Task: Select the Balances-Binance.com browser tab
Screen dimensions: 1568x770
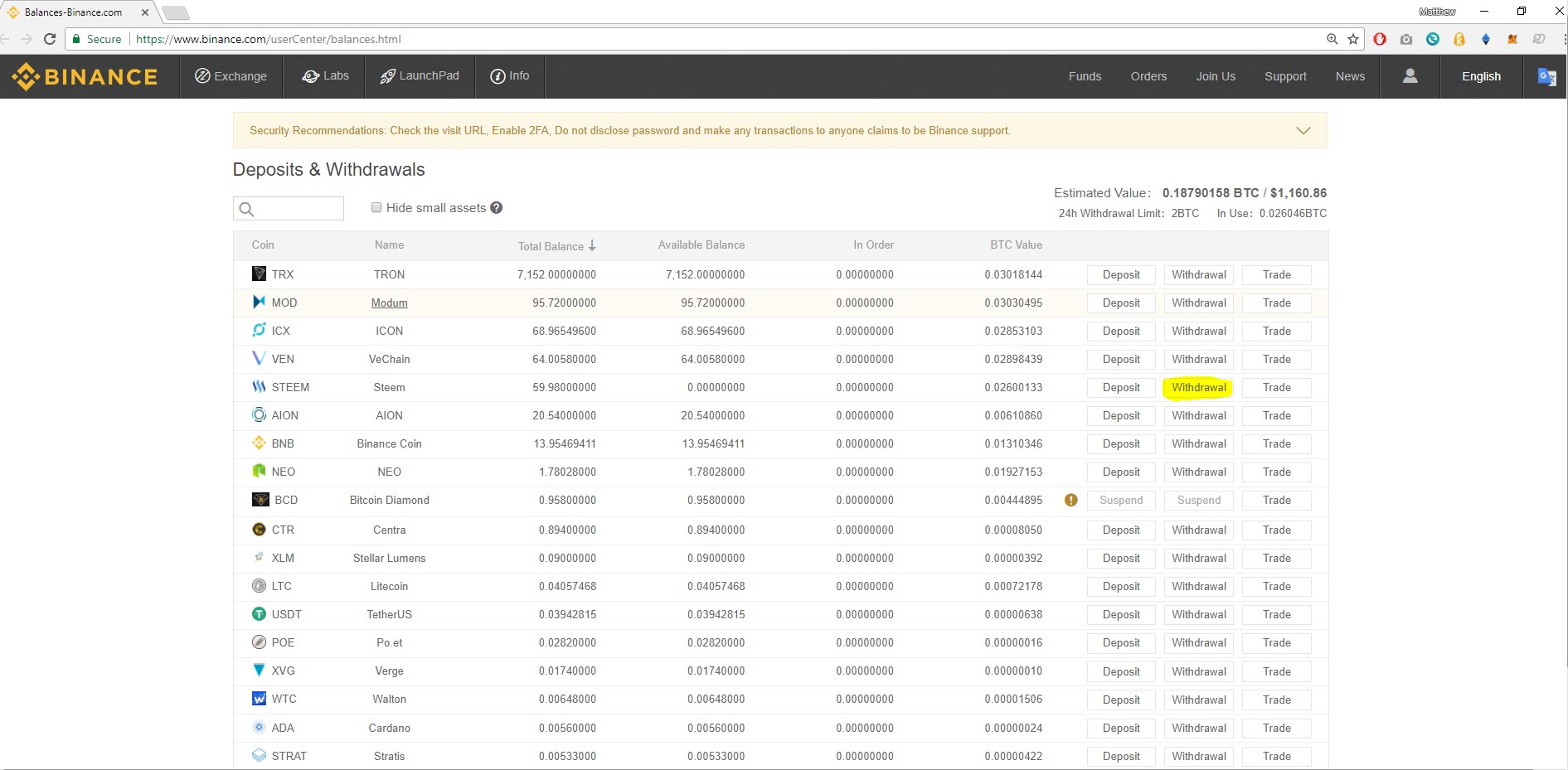Action: (75, 12)
